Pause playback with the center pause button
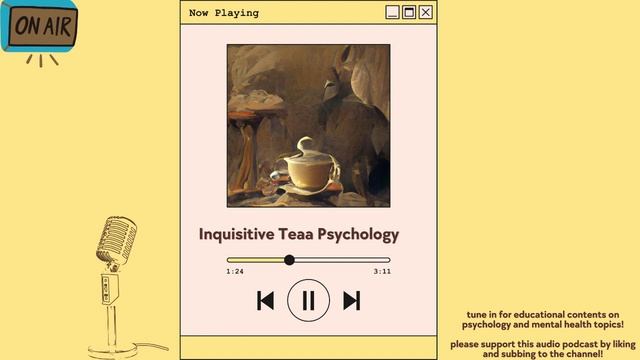 point(308,300)
